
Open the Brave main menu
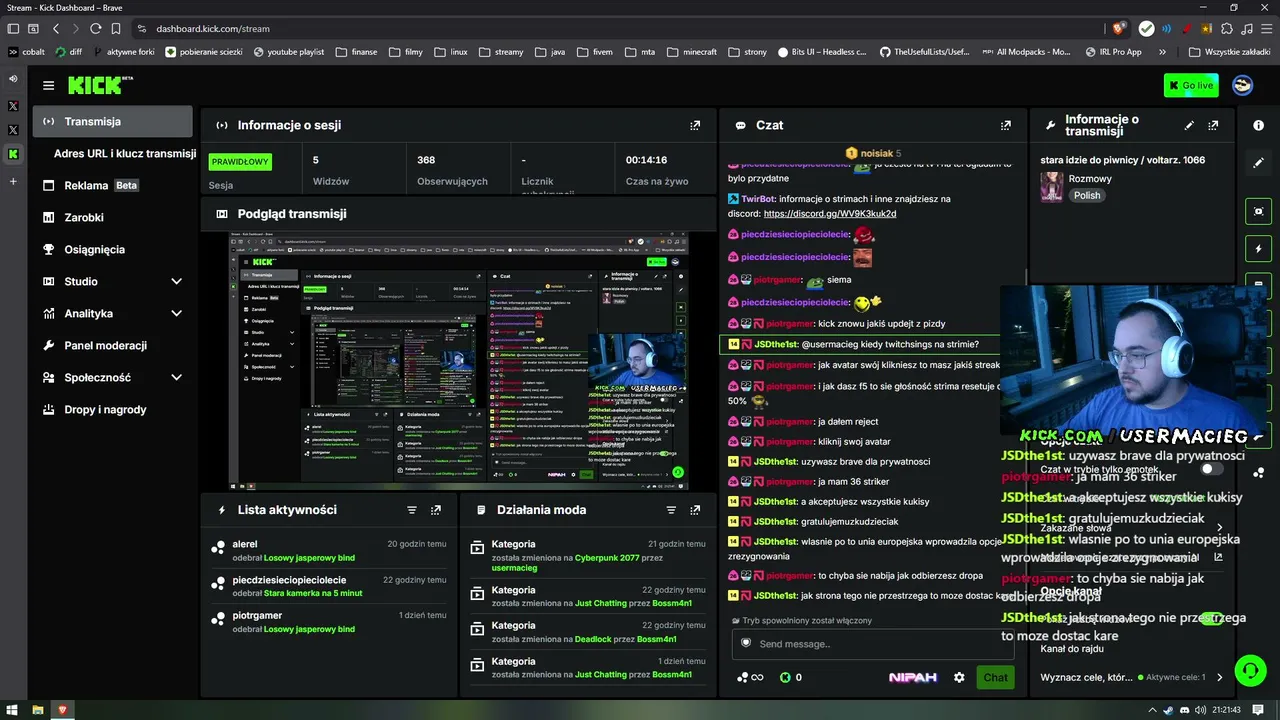click(1267, 29)
